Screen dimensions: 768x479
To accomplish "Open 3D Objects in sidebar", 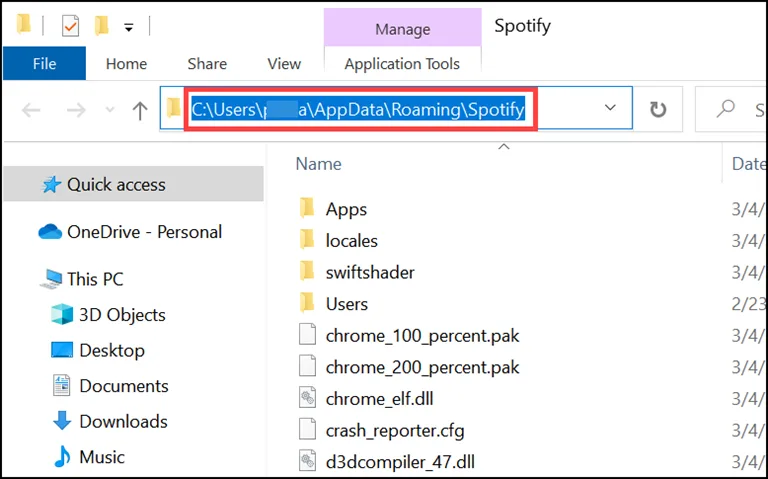I will pyautogui.click(x=122, y=314).
